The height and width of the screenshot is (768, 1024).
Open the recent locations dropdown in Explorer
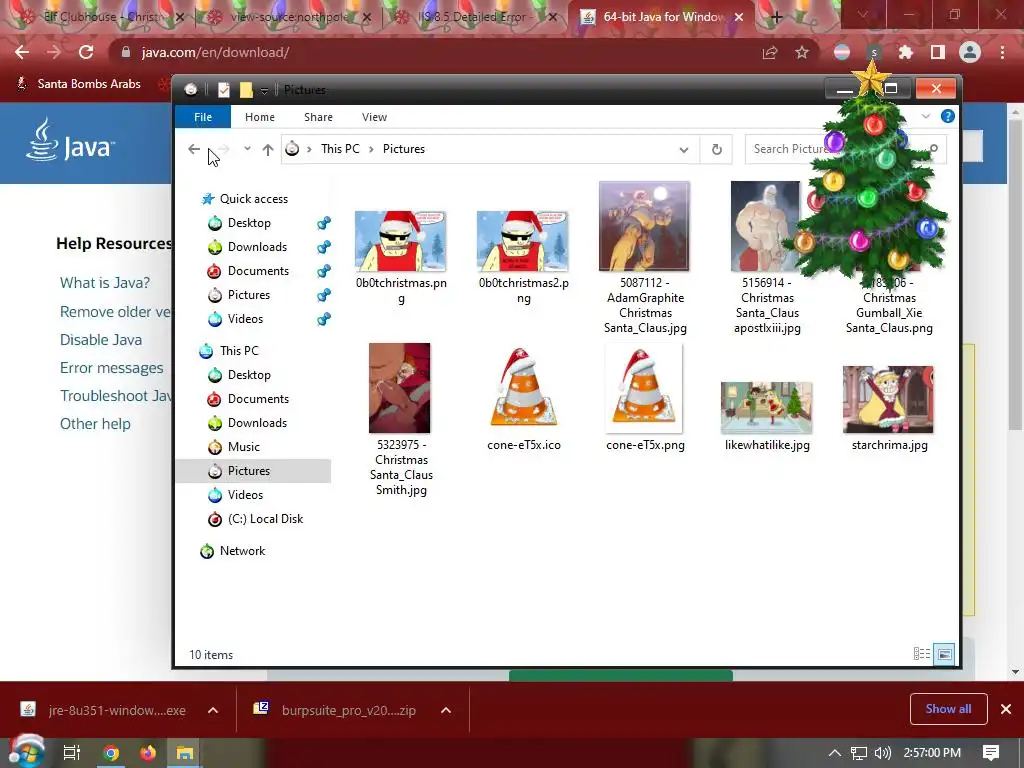247,149
